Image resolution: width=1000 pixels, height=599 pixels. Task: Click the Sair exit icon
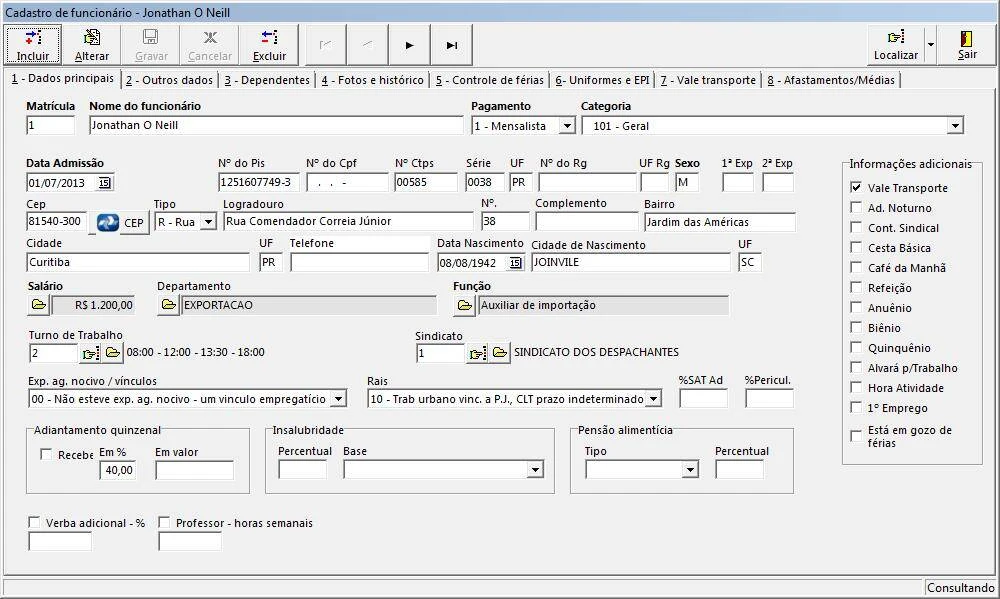pyautogui.click(x=967, y=38)
